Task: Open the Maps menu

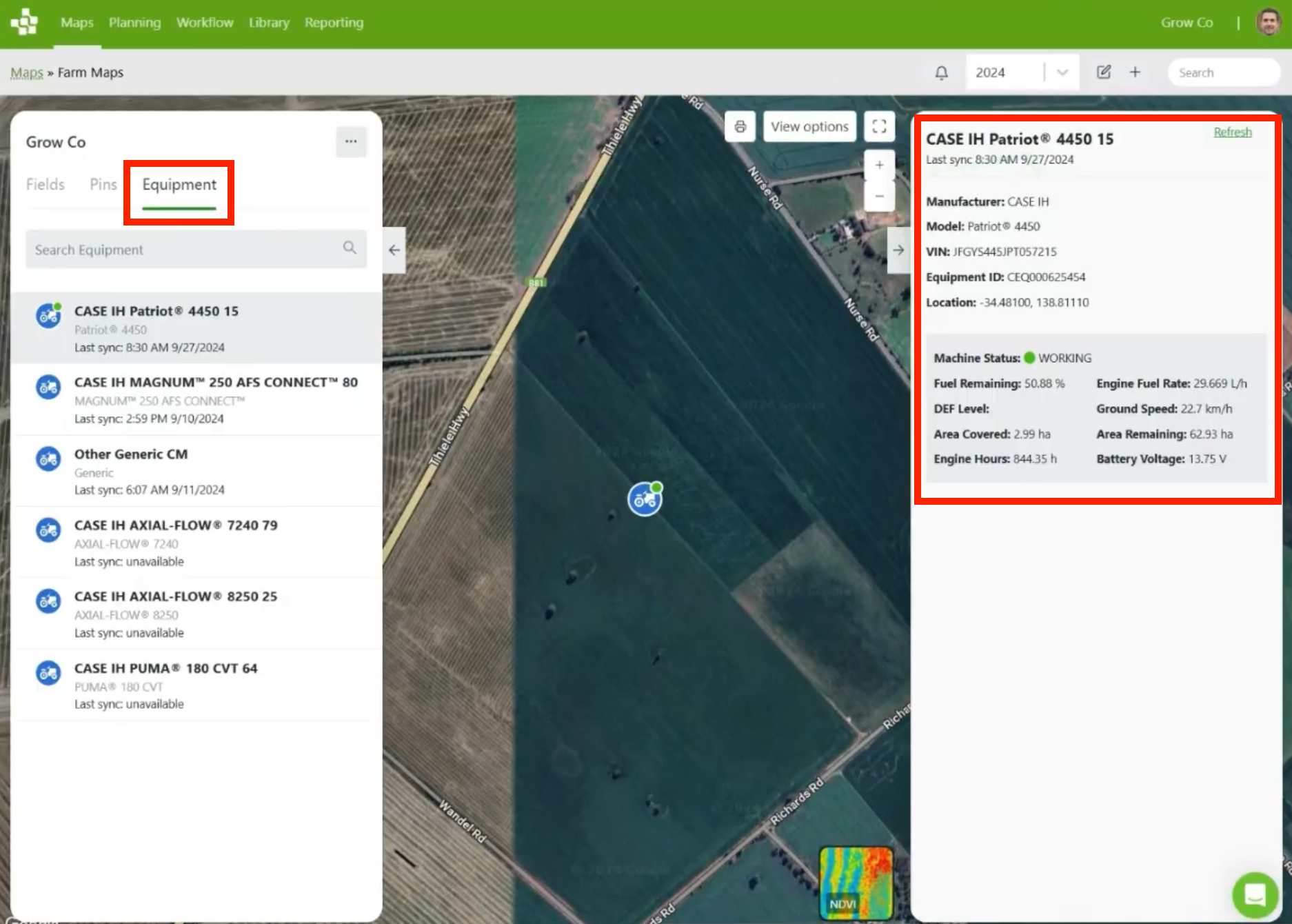Action: point(77,23)
